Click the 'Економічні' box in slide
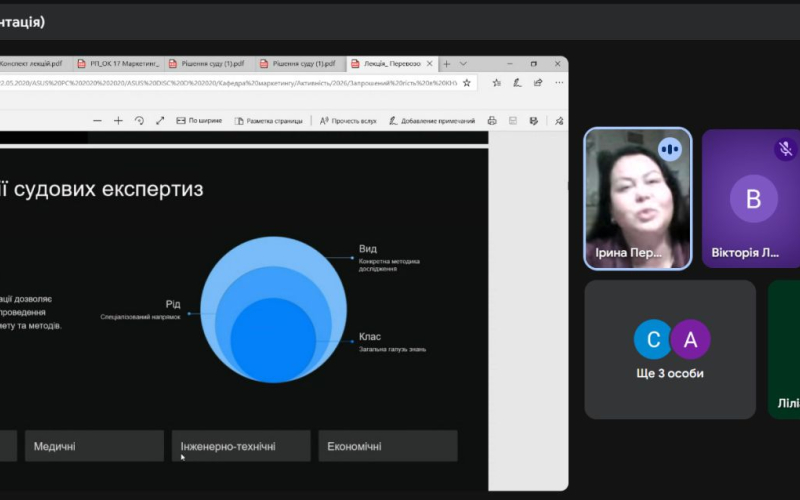The image size is (800, 500). click(x=387, y=446)
